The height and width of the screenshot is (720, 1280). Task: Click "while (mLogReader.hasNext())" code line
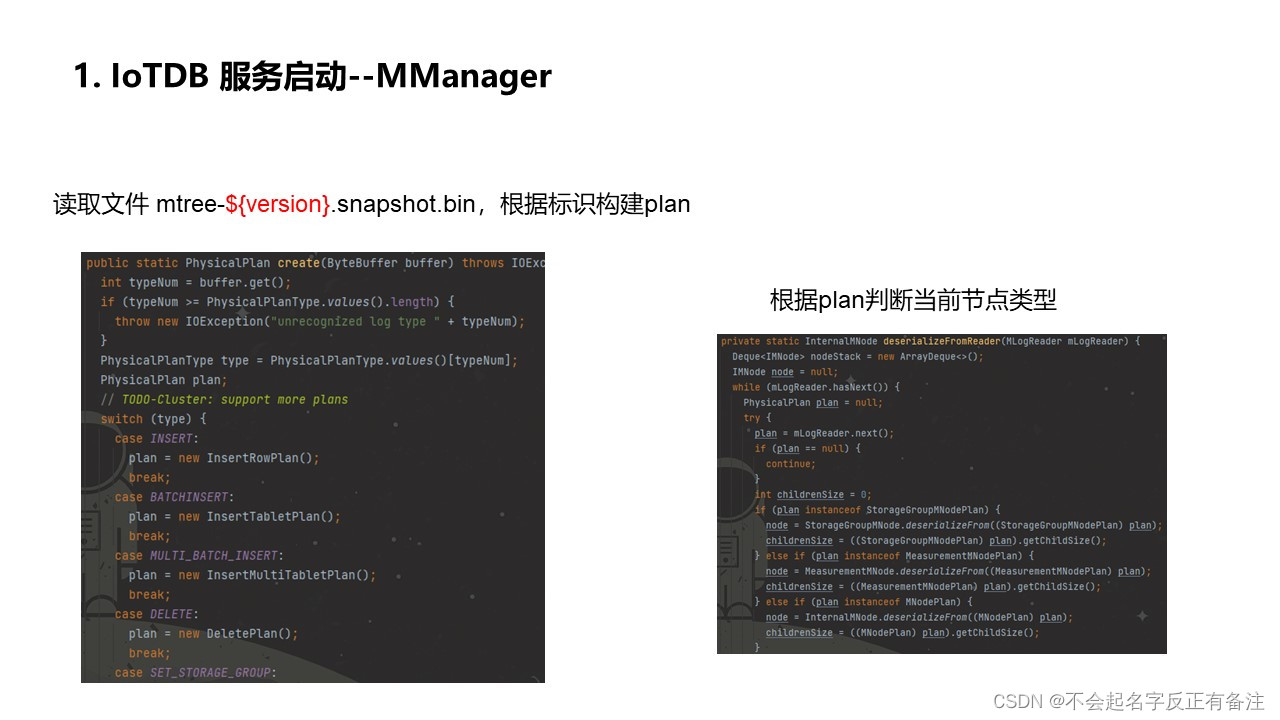pos(816,387)
